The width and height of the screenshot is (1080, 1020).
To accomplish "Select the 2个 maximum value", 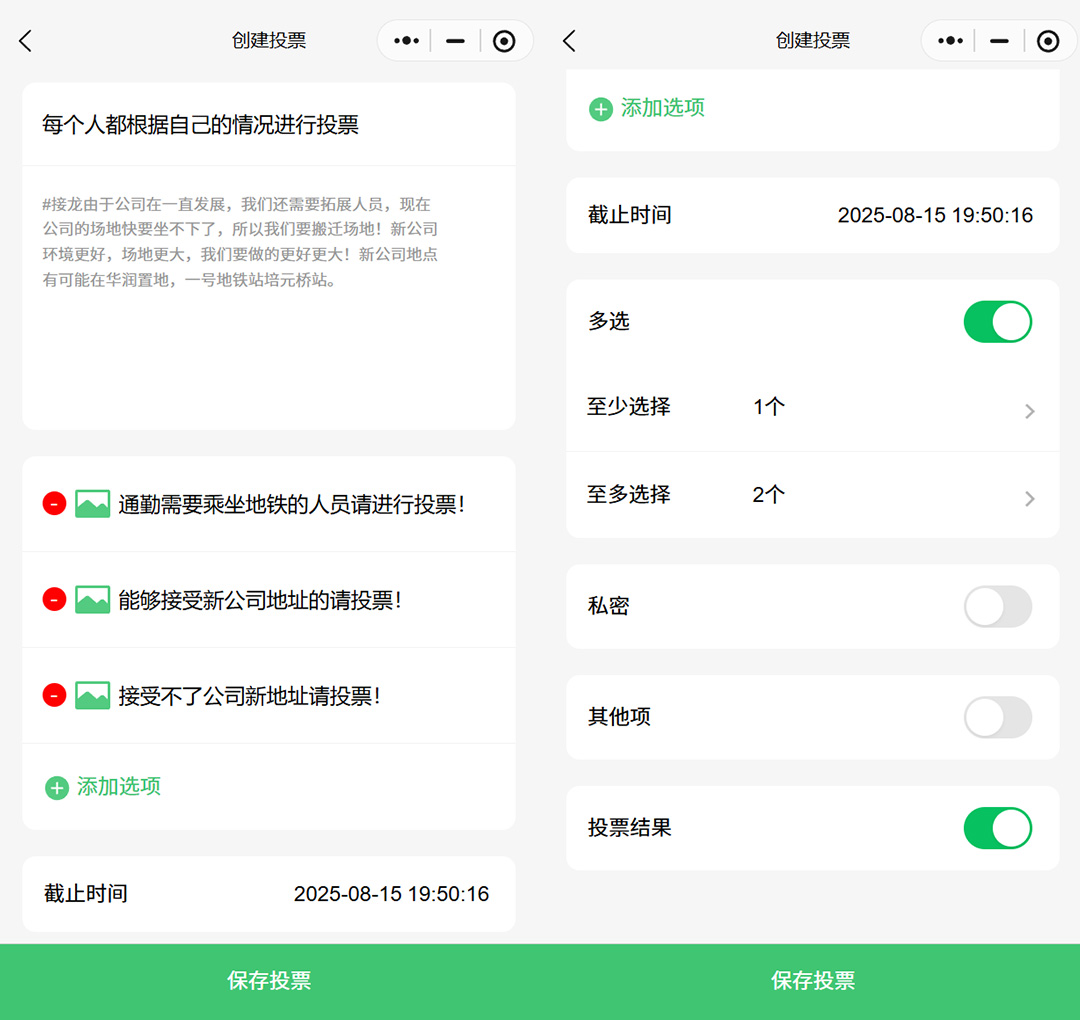I will [769, 495].
